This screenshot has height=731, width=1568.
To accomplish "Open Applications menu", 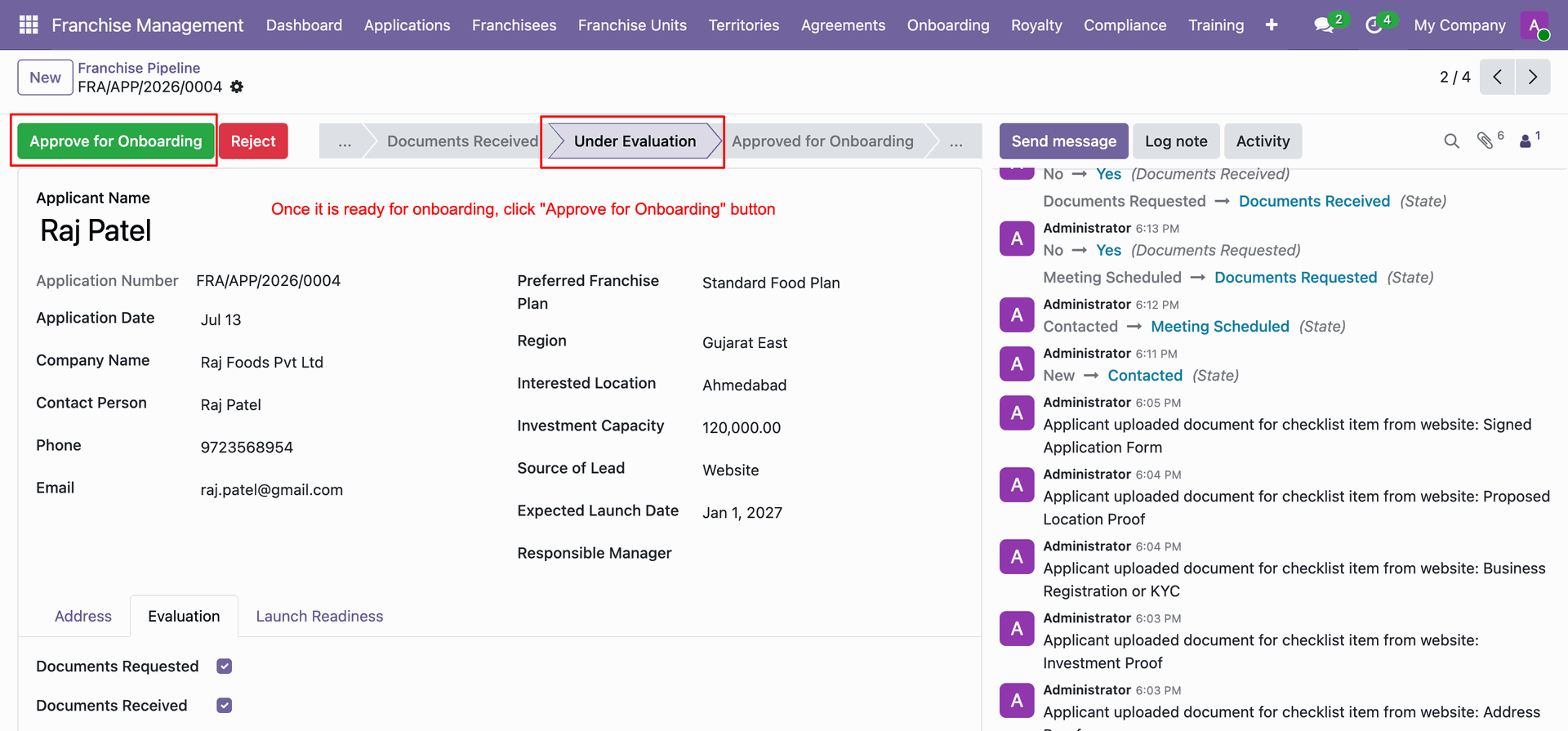I will click(x=407, y=25).
